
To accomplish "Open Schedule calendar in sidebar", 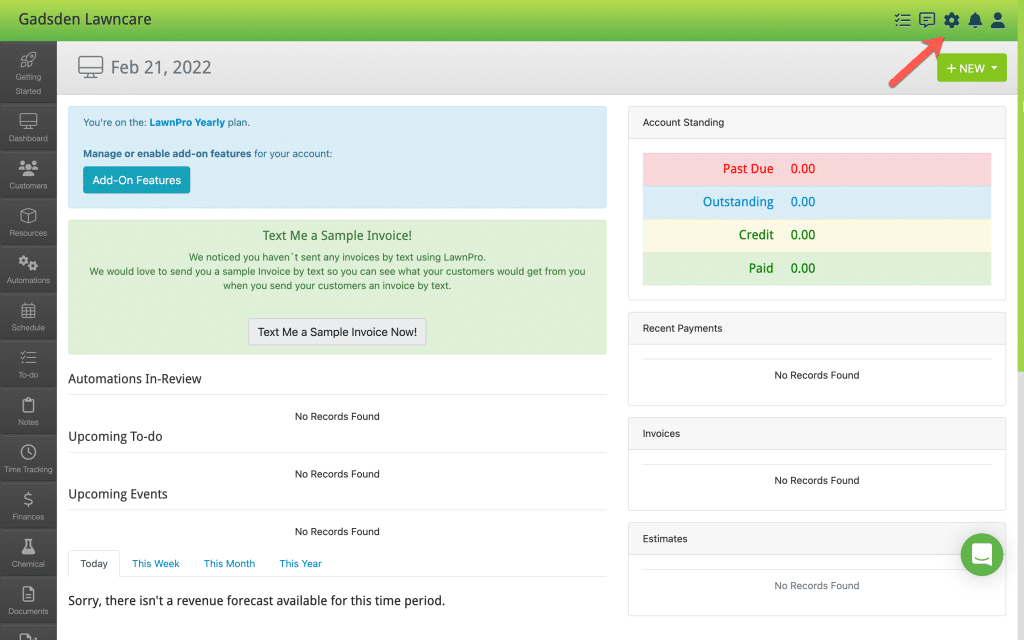I will point(28,317).
